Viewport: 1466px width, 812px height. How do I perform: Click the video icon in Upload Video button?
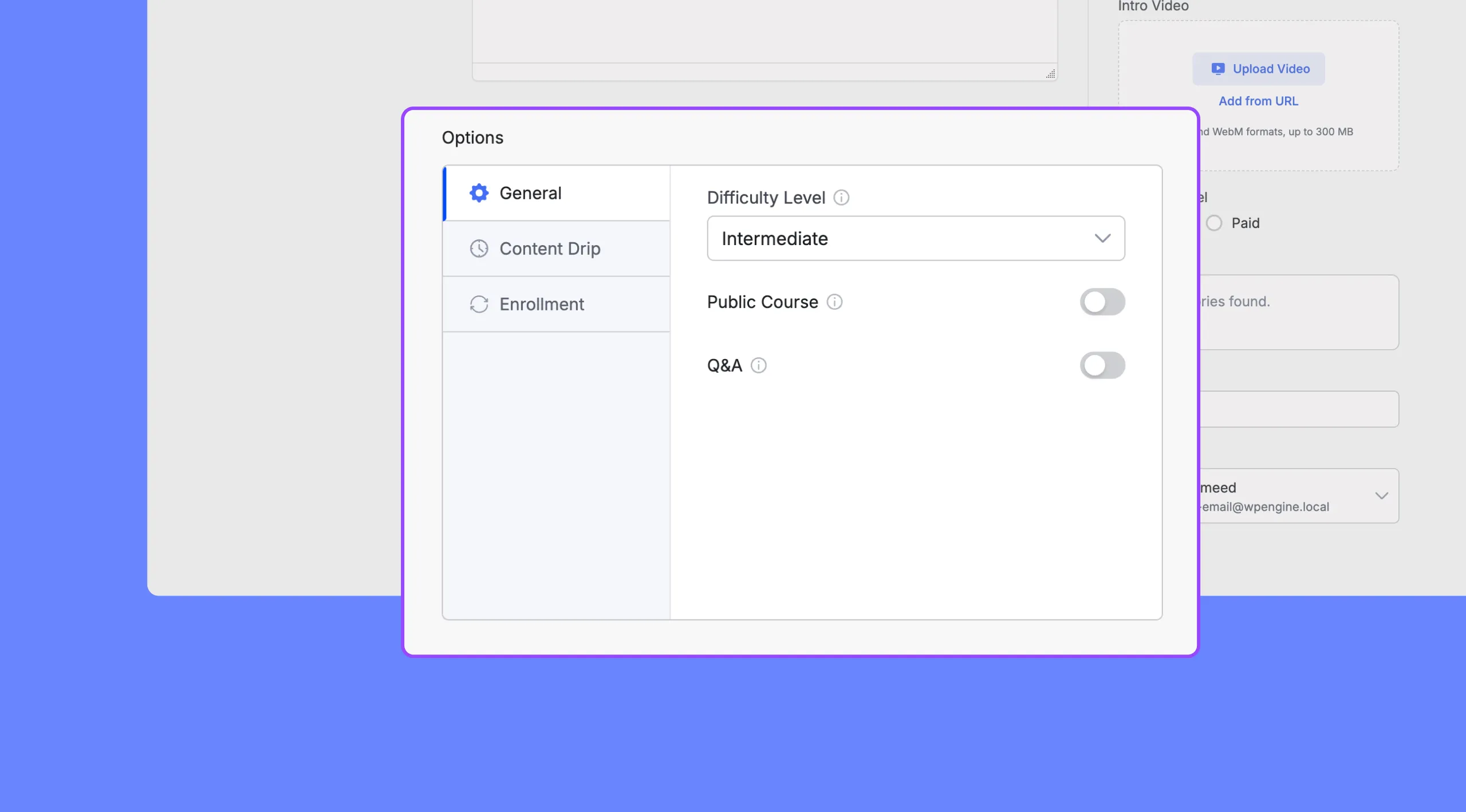pyautogui.click(x=1218, y=69)
